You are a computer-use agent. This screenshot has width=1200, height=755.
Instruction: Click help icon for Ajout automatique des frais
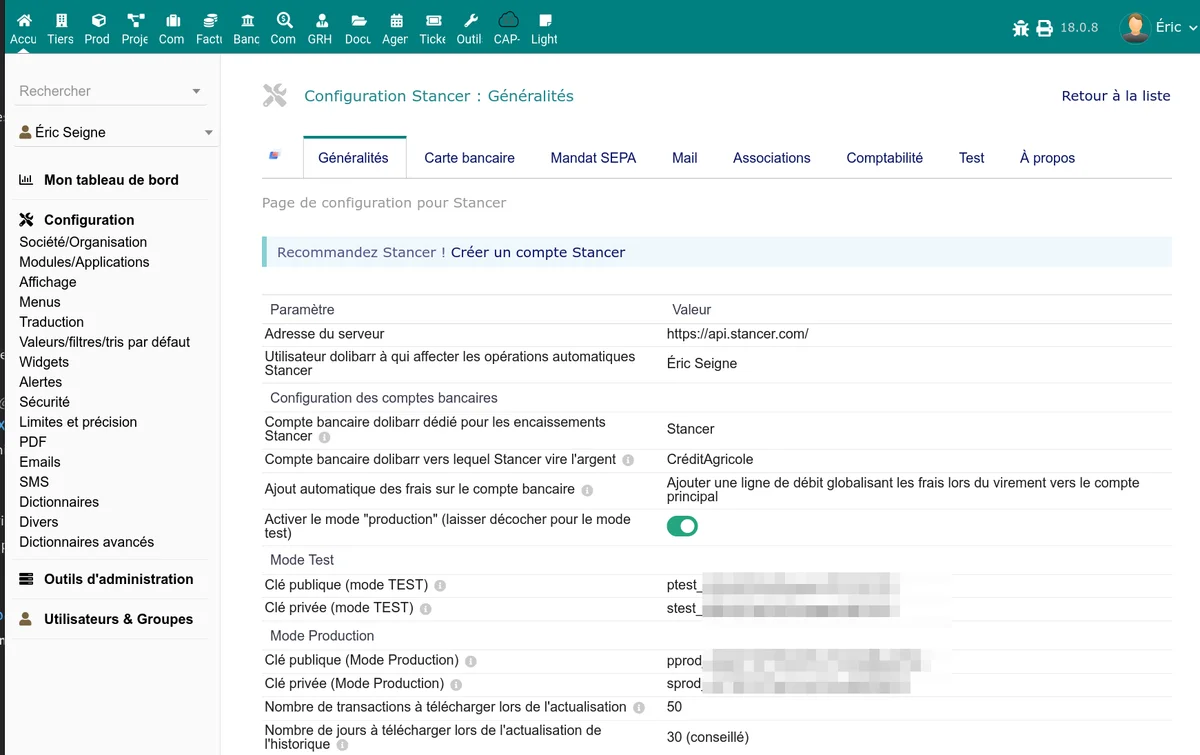click(x=587, y=490)
